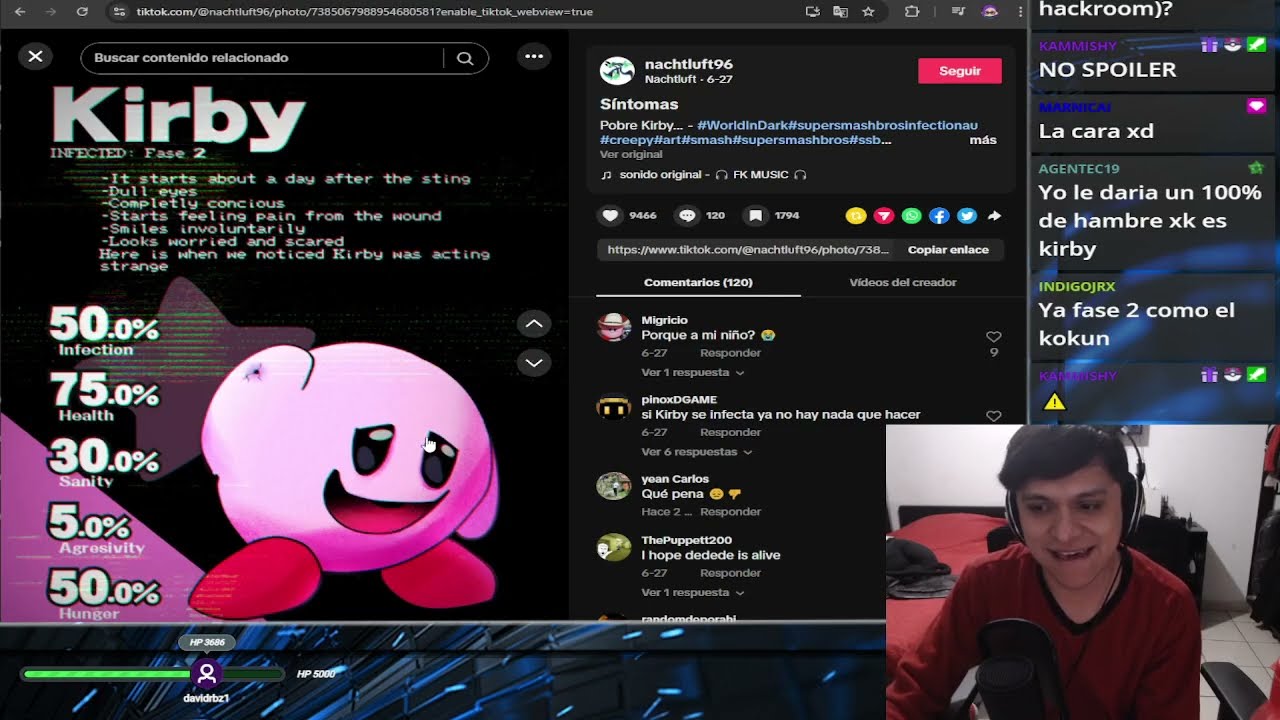This screenshot has width=1280, height=720.
Task: Close the TikTok photo viewer with the X
Action: click(x=35, y=57)
